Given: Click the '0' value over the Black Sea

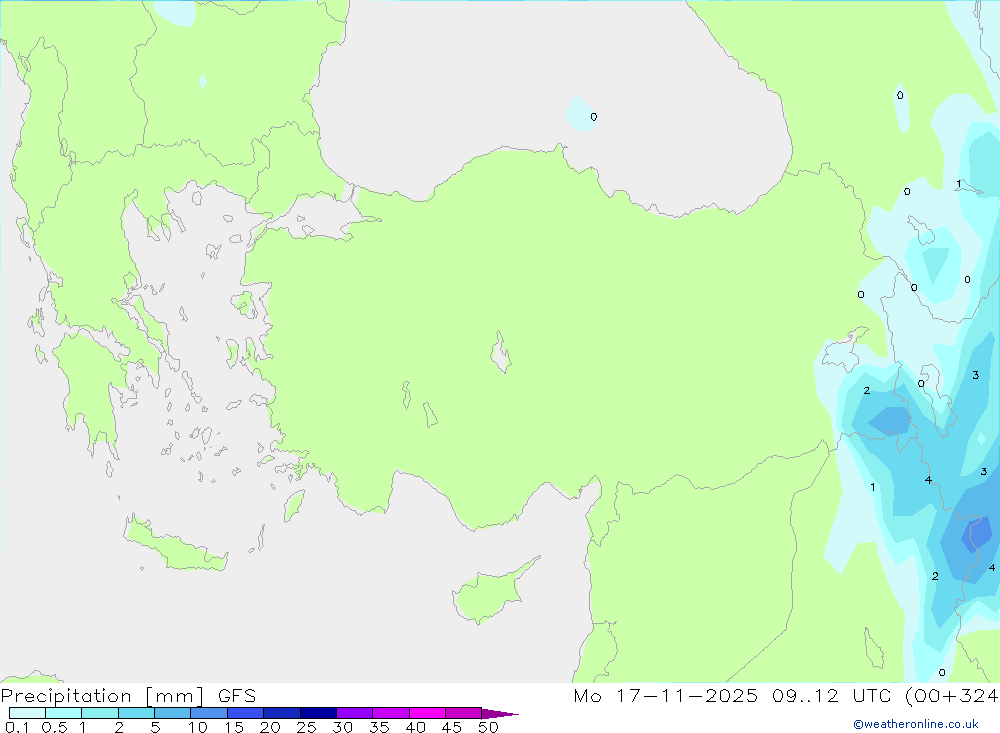Looking at the screenshot, I should point(594,117).
